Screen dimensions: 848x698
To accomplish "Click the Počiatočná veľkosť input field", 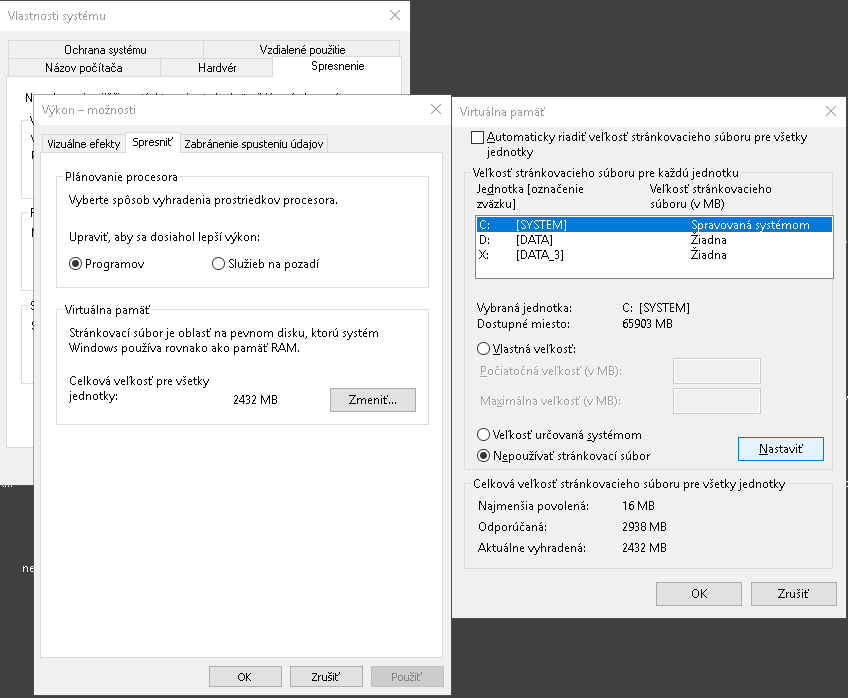I will [717, 371].
